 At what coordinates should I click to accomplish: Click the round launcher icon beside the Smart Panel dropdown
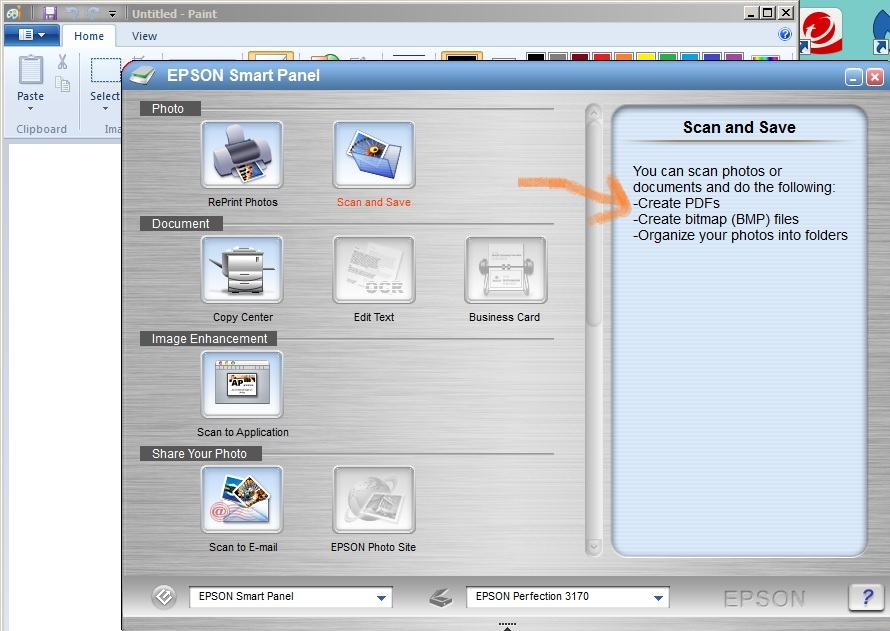(164, 596)
